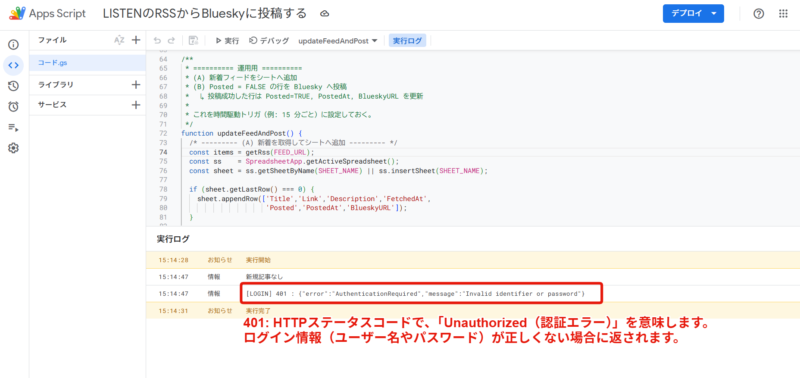Click the const items = getRss line

pyautogui.click(x=252, y=152)
